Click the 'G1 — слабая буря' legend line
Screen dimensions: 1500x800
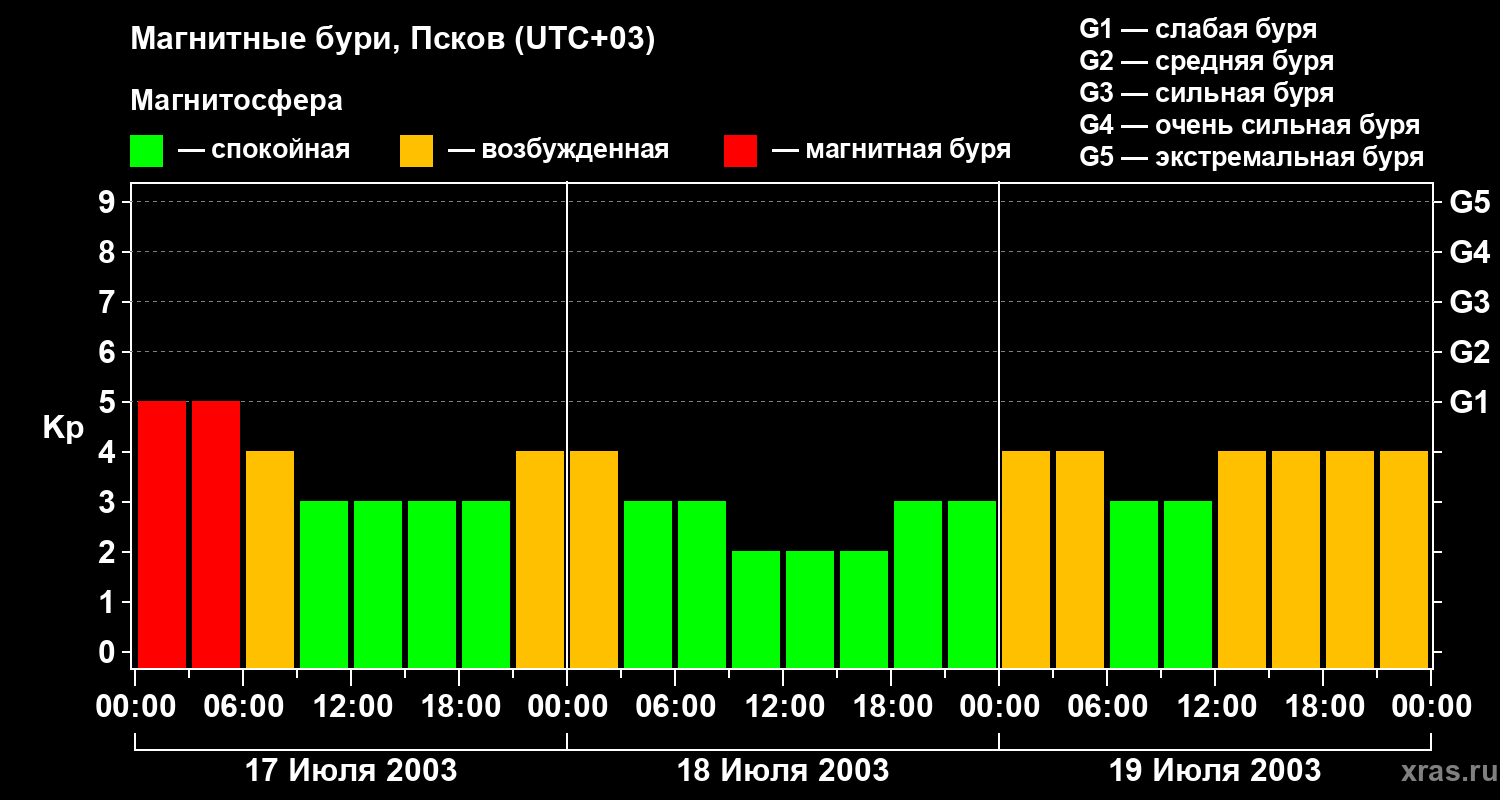[1198, 29]
